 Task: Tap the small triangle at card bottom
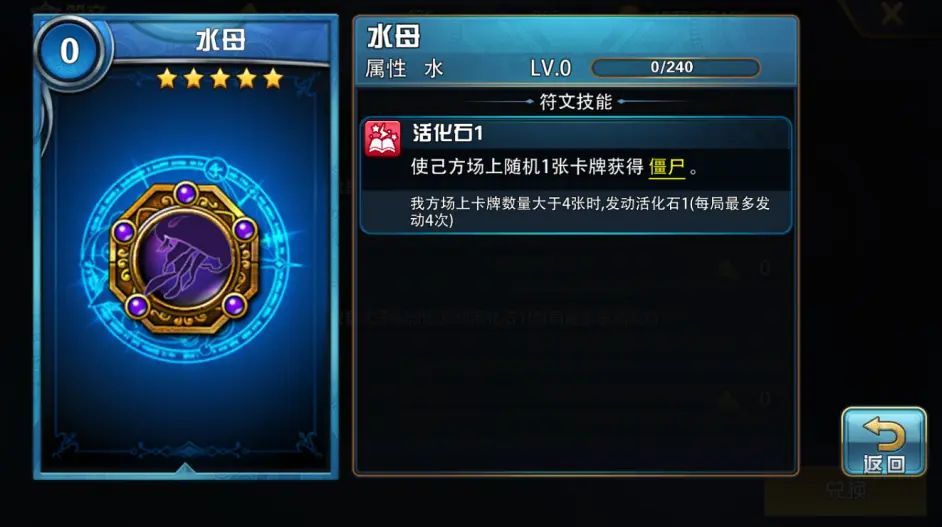point(185,468)
